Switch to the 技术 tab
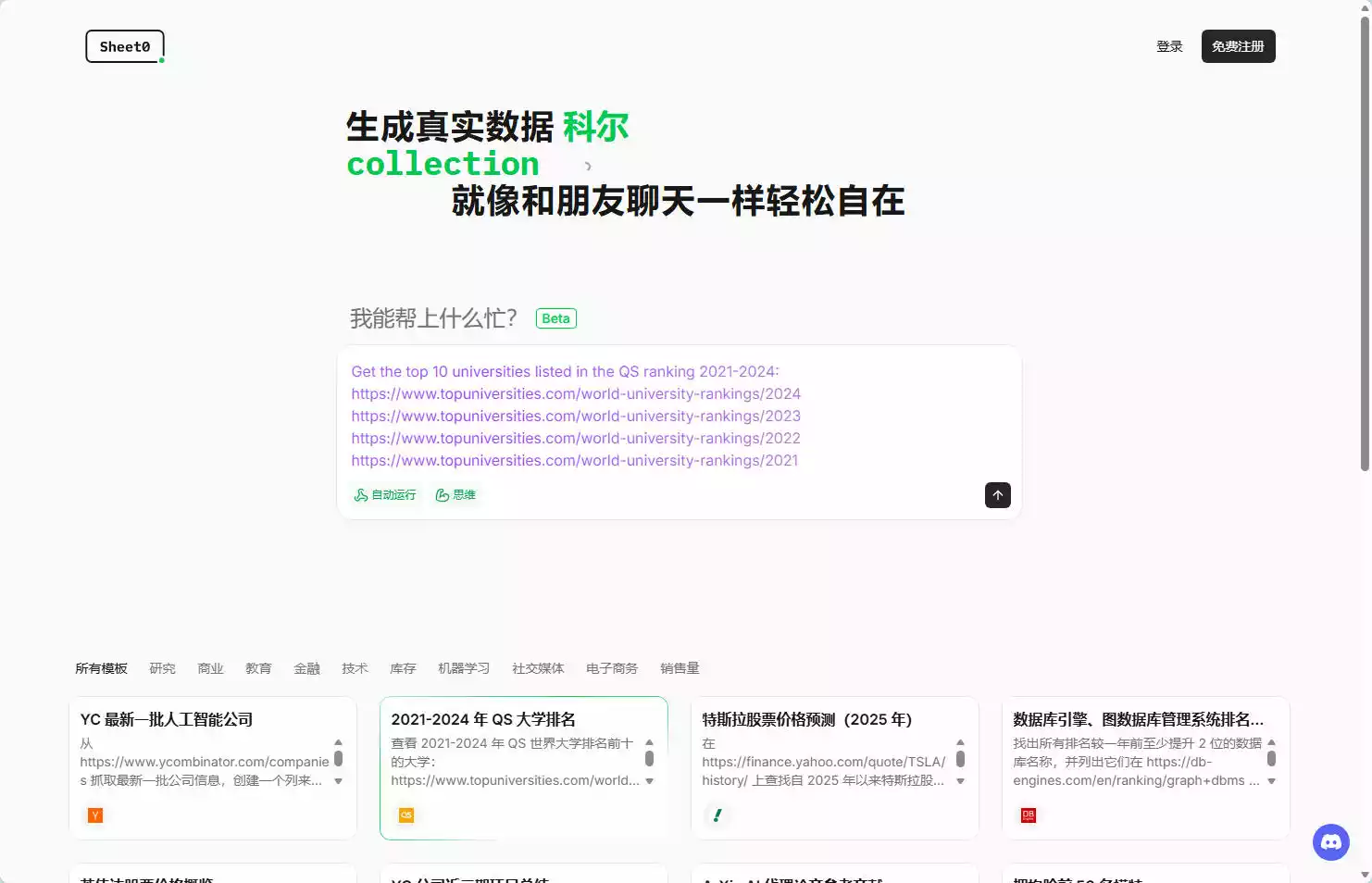The width and height of the screenshot is (1372, 883). pyautogui.click(x=355, y=668)
